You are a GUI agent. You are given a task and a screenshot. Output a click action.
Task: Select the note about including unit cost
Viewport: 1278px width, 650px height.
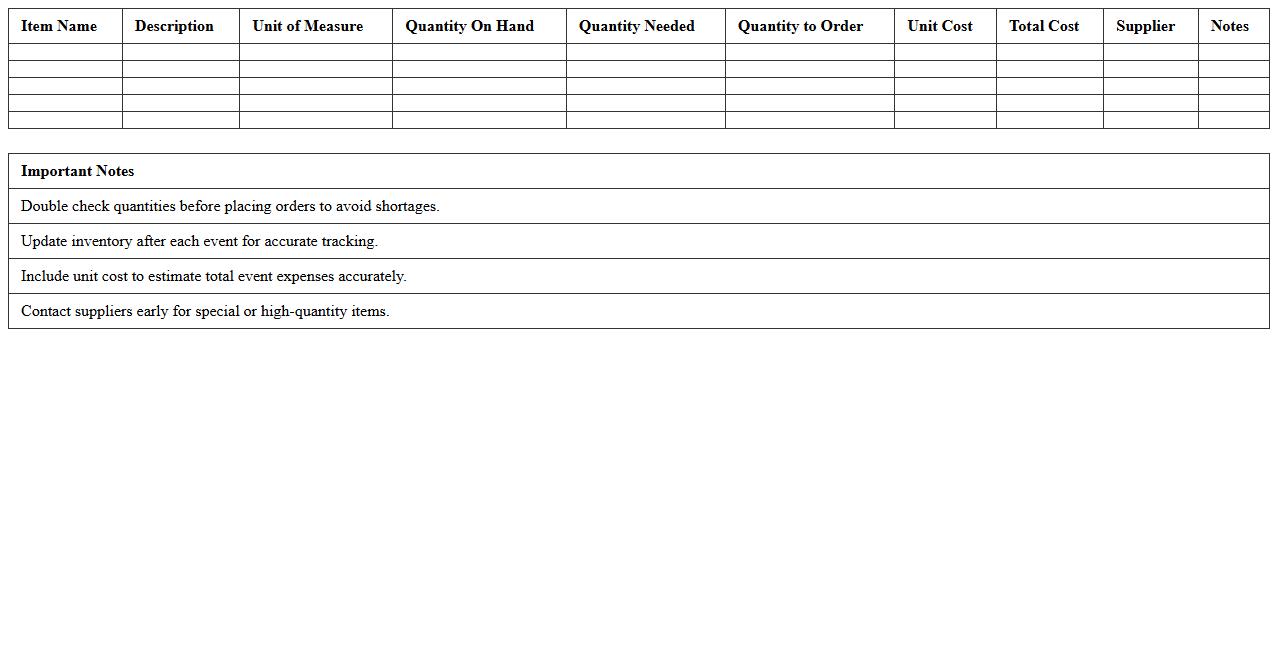pos(213,276)
